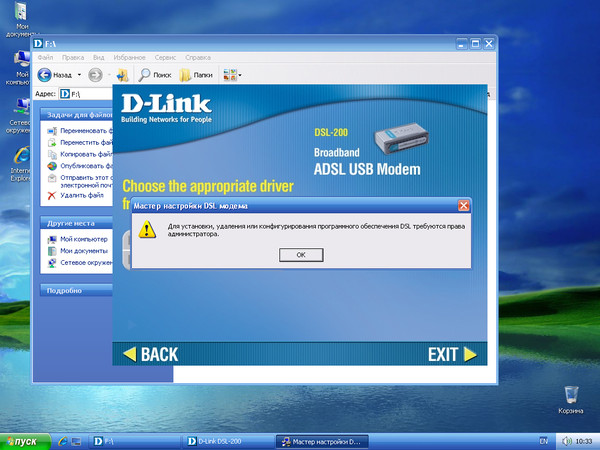Click the Up folder icon in toolbar
600x450 pixels.
122,75
